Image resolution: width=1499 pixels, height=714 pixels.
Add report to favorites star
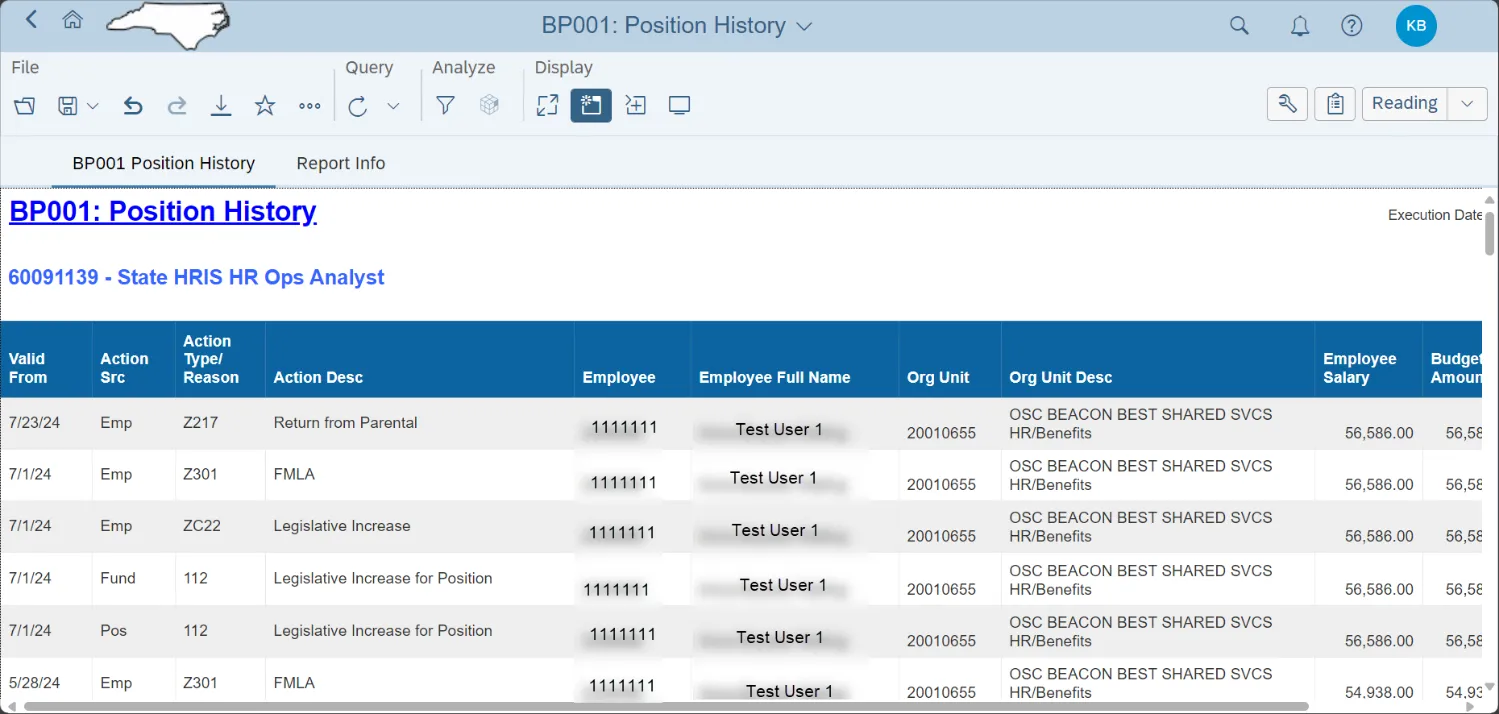(265, 106)
